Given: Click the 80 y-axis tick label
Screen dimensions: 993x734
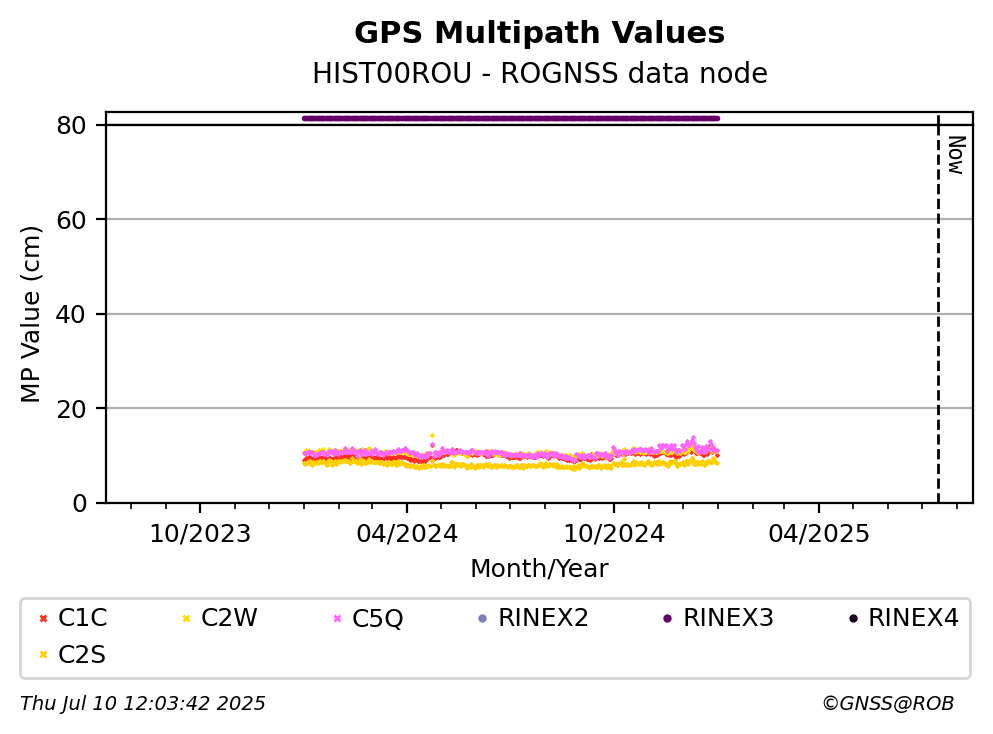Looking at the screenshot, I should pos(72,125).
